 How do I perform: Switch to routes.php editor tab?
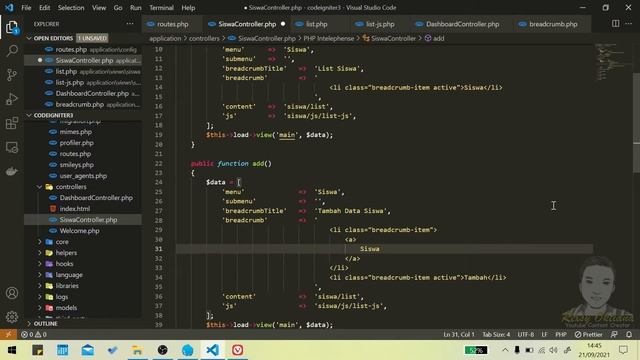[172, 24]
